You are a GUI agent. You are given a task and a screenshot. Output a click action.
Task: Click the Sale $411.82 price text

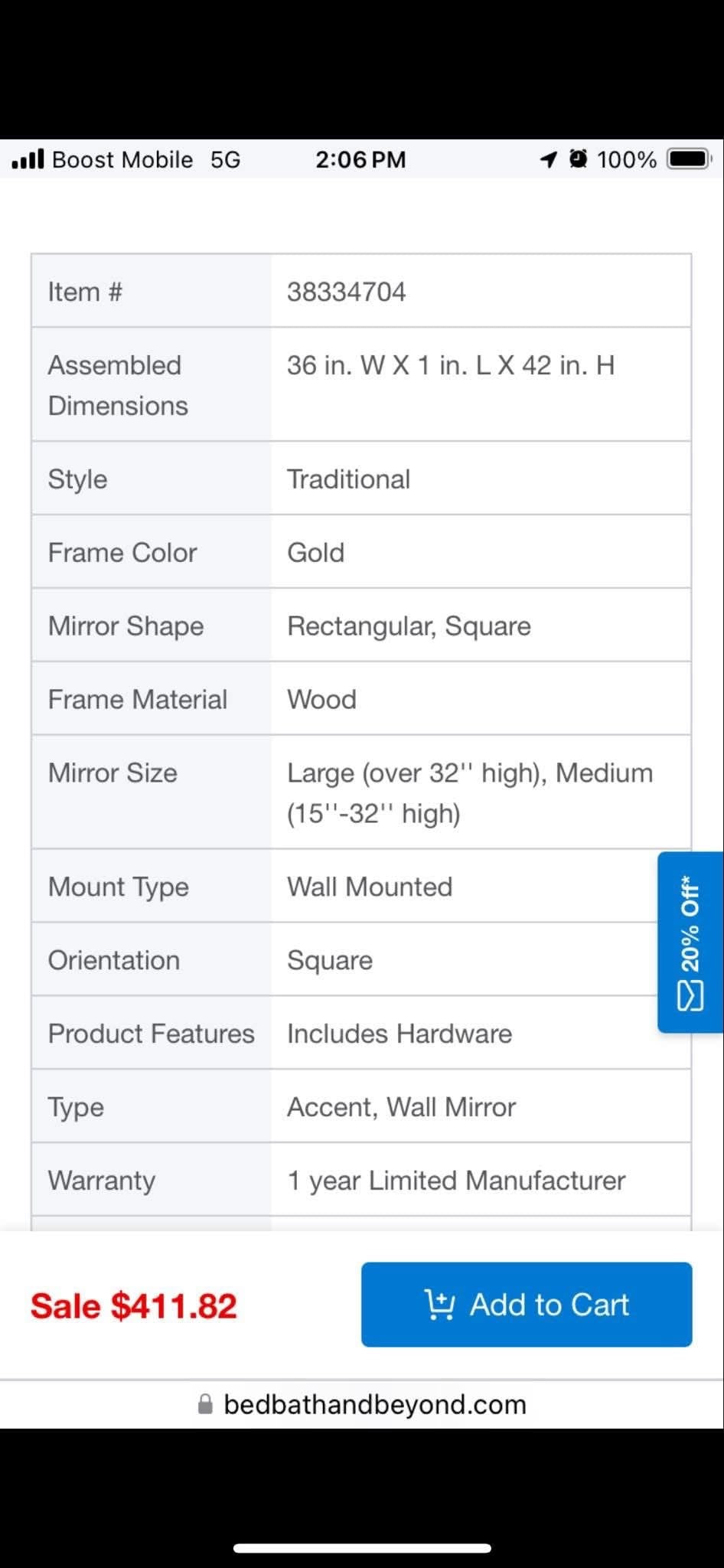[134, 1305]
